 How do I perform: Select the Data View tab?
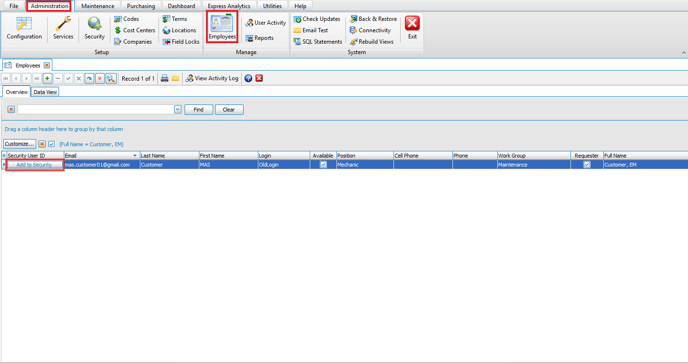[45, 92]
